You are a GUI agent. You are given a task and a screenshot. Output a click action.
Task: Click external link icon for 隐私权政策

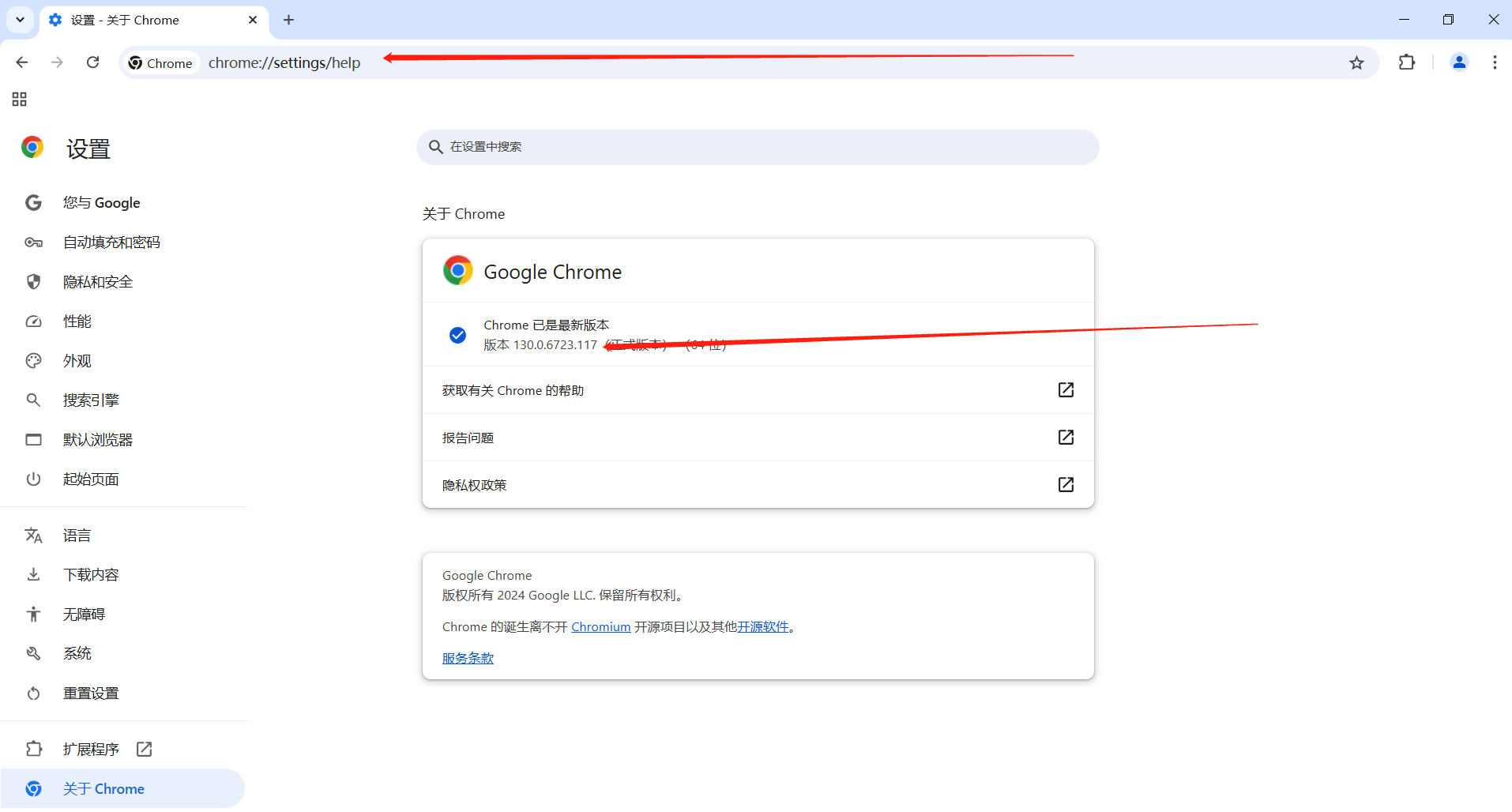(1066, 485)
